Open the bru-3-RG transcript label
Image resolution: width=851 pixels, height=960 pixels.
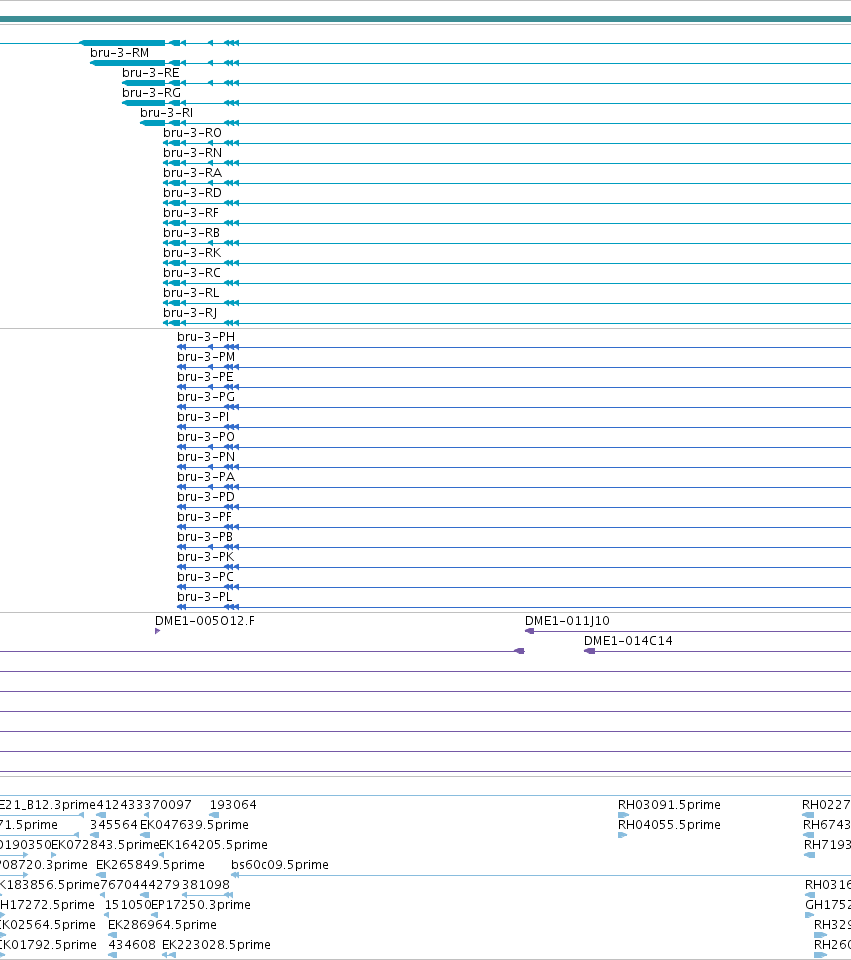pos(151,93)
